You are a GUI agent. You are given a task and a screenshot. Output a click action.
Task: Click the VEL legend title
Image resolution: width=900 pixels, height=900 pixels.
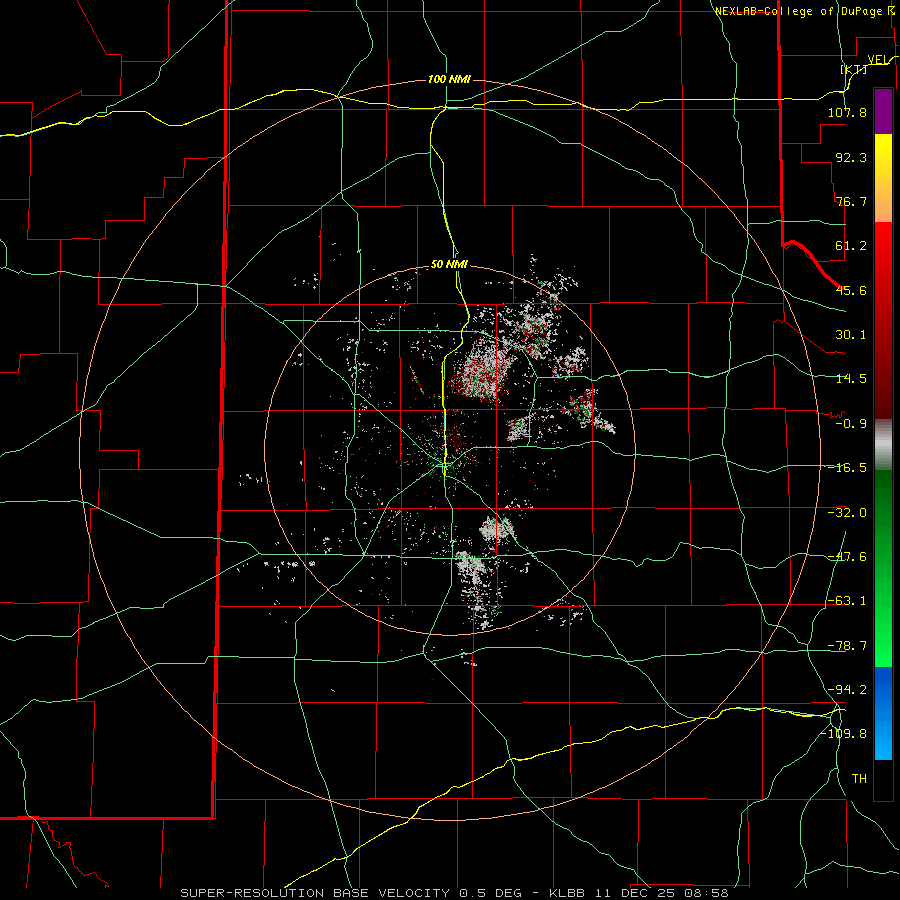pyautogui.click(x=879, y=59)
